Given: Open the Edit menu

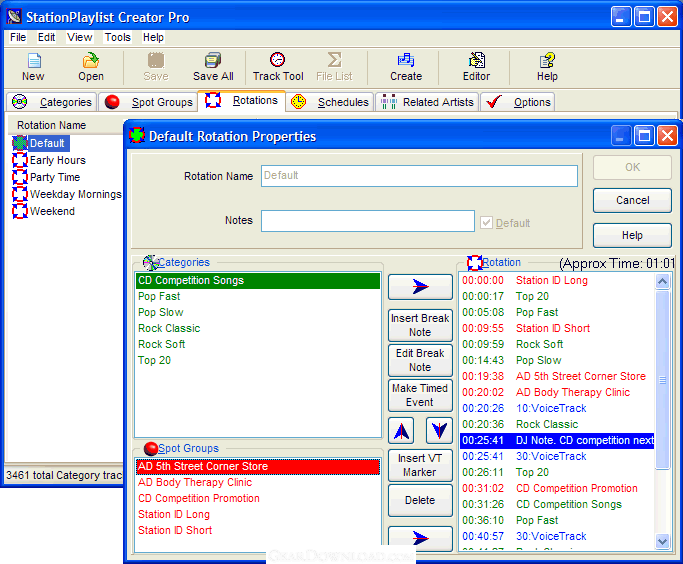Looking at the screenshot, I should [x=46, y=37].
